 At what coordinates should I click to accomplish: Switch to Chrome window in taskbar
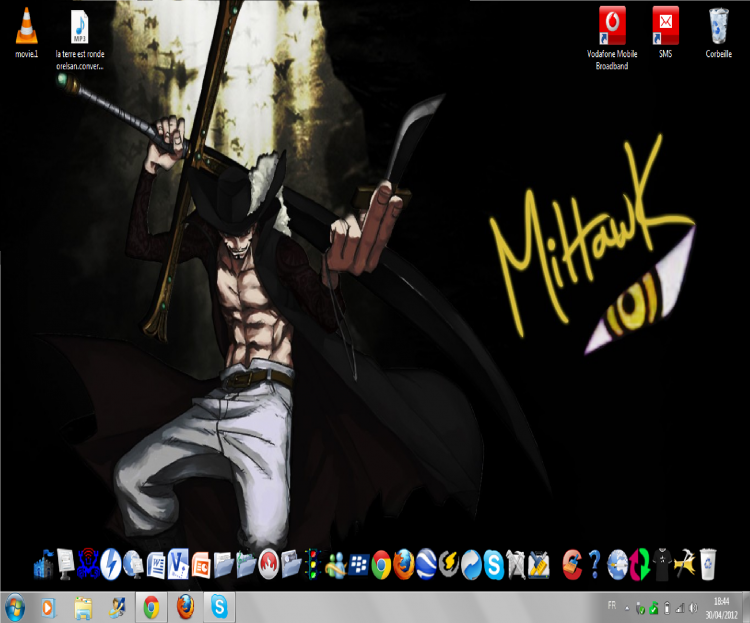pos(151,608)
